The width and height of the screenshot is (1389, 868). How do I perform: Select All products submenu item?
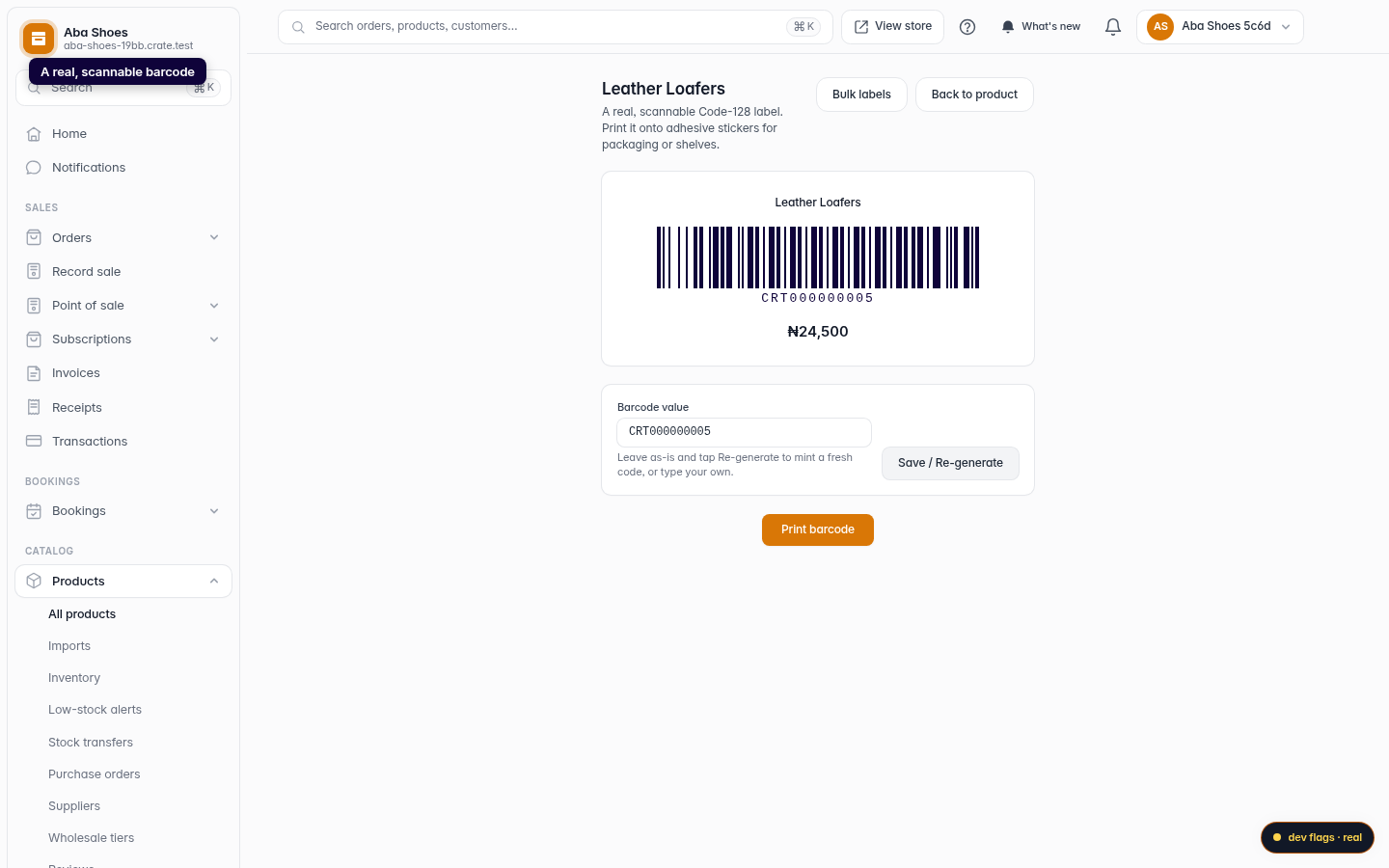82,614
